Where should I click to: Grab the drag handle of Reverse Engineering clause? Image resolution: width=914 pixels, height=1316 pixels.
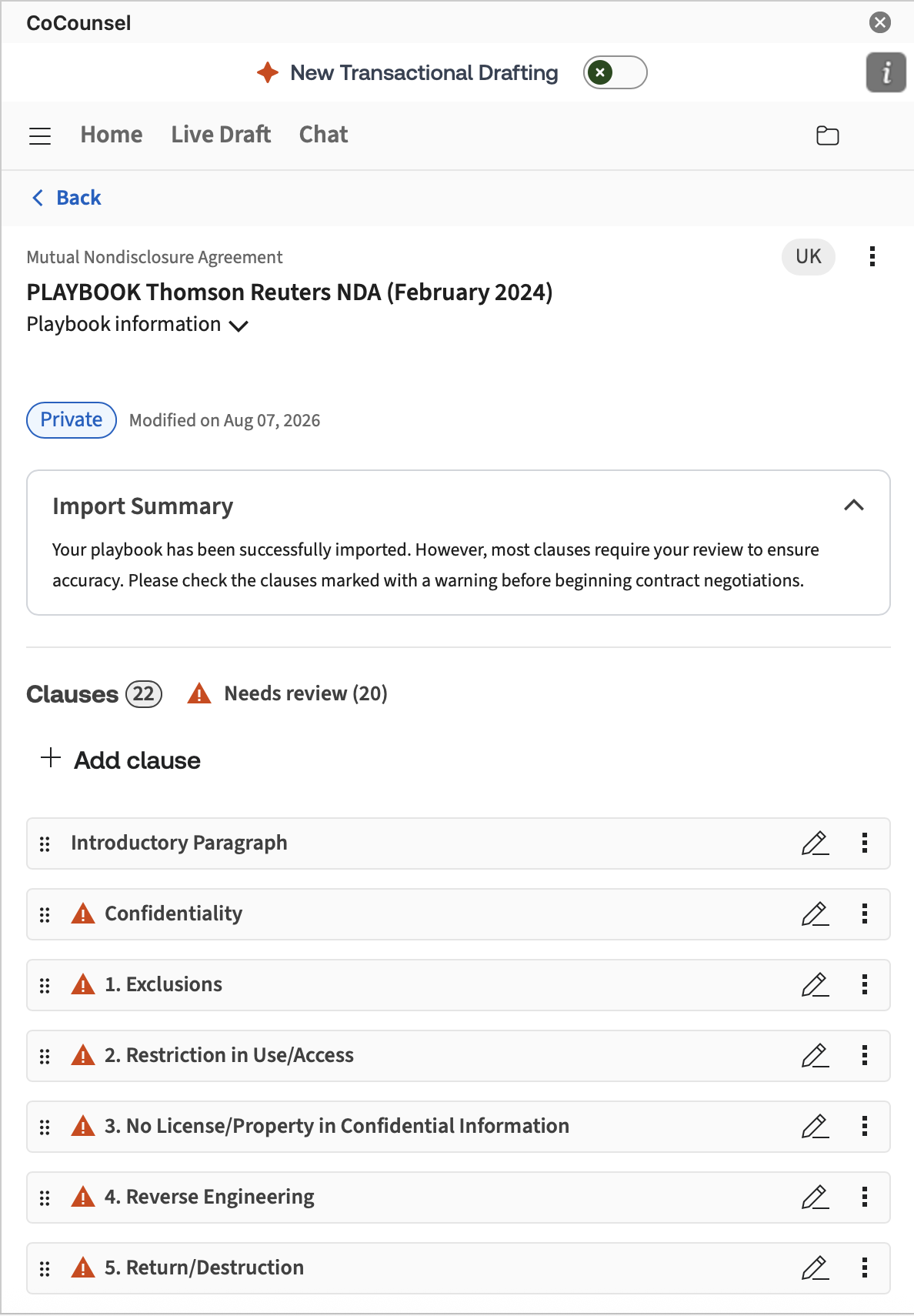click(x=45, y=1197)
